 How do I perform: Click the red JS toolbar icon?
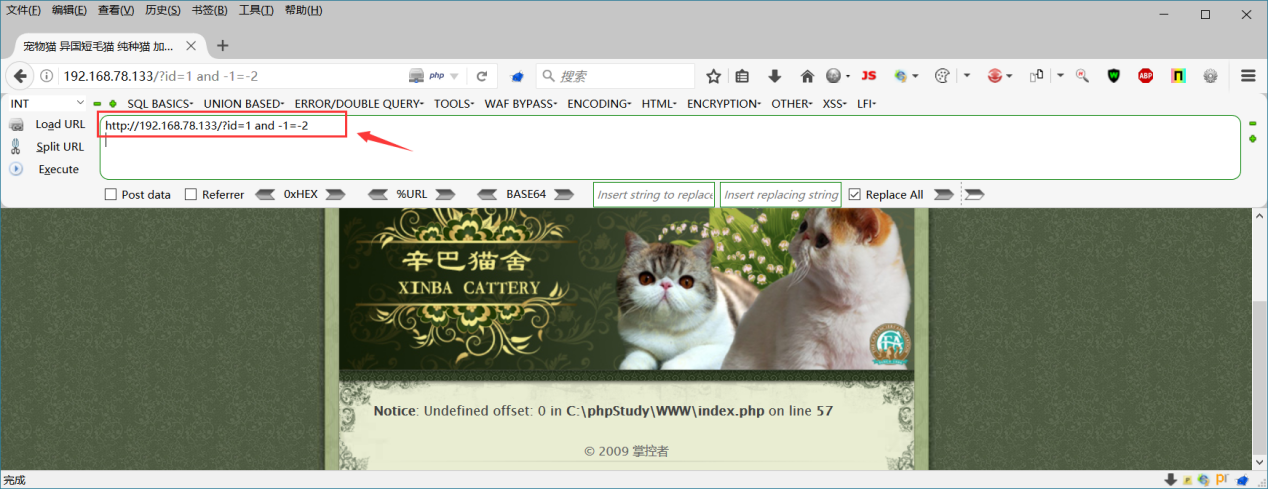point(869,76)
